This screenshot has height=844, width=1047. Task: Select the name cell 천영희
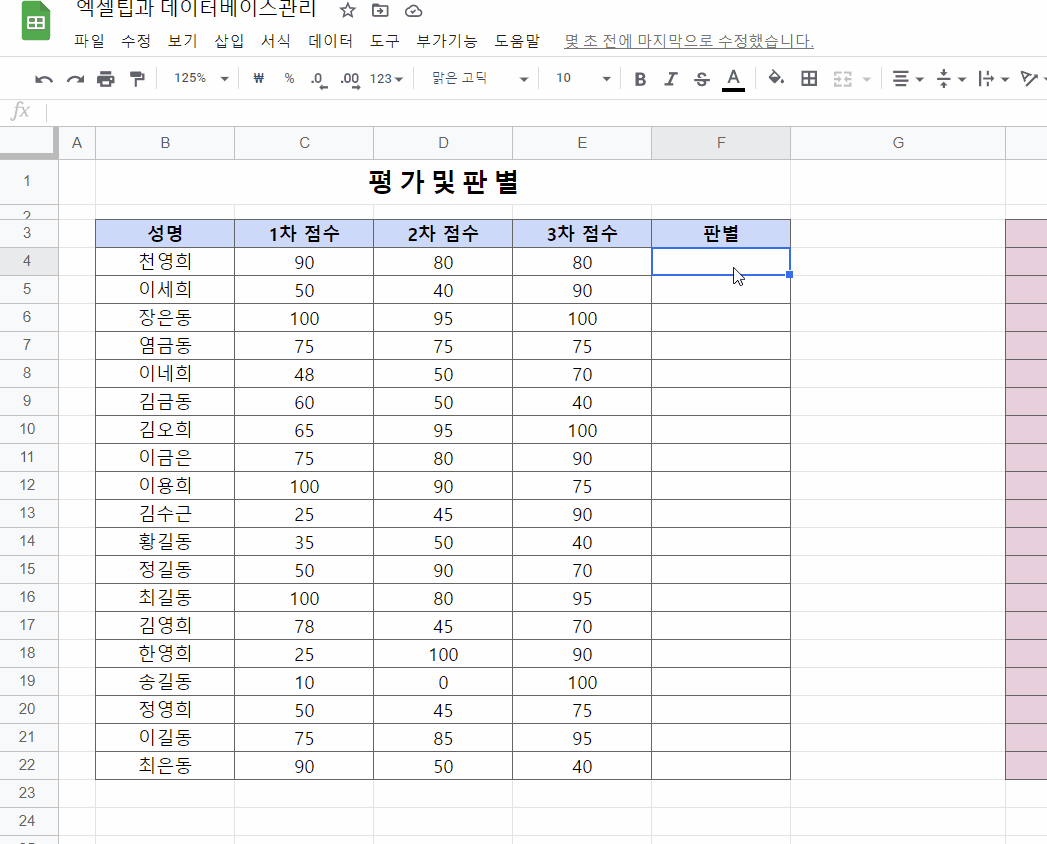[x=165, y=262]
